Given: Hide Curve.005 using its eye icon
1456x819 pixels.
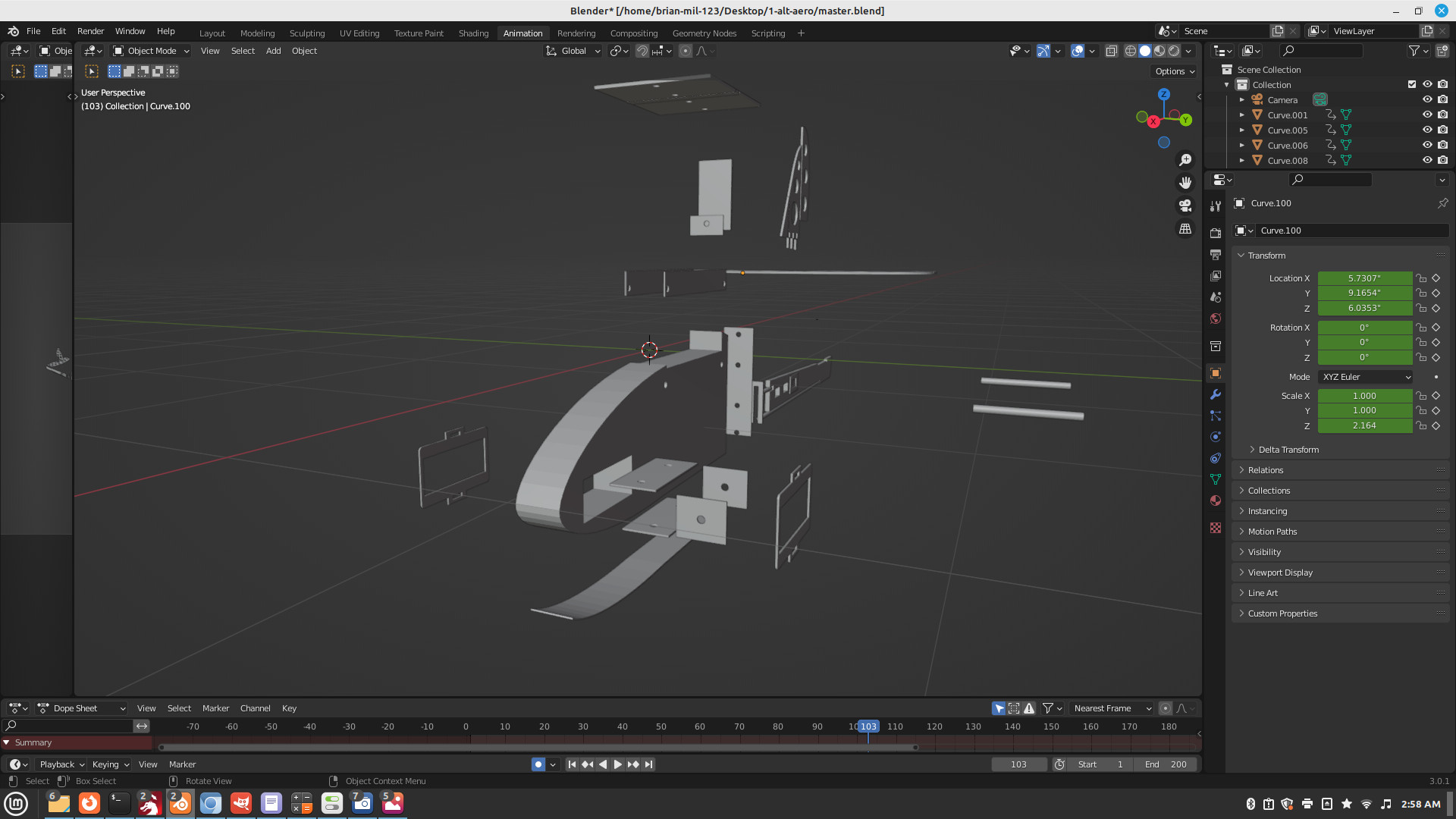Looking at the screenshot, I should pyautogui.click(x=1427, y=130).
